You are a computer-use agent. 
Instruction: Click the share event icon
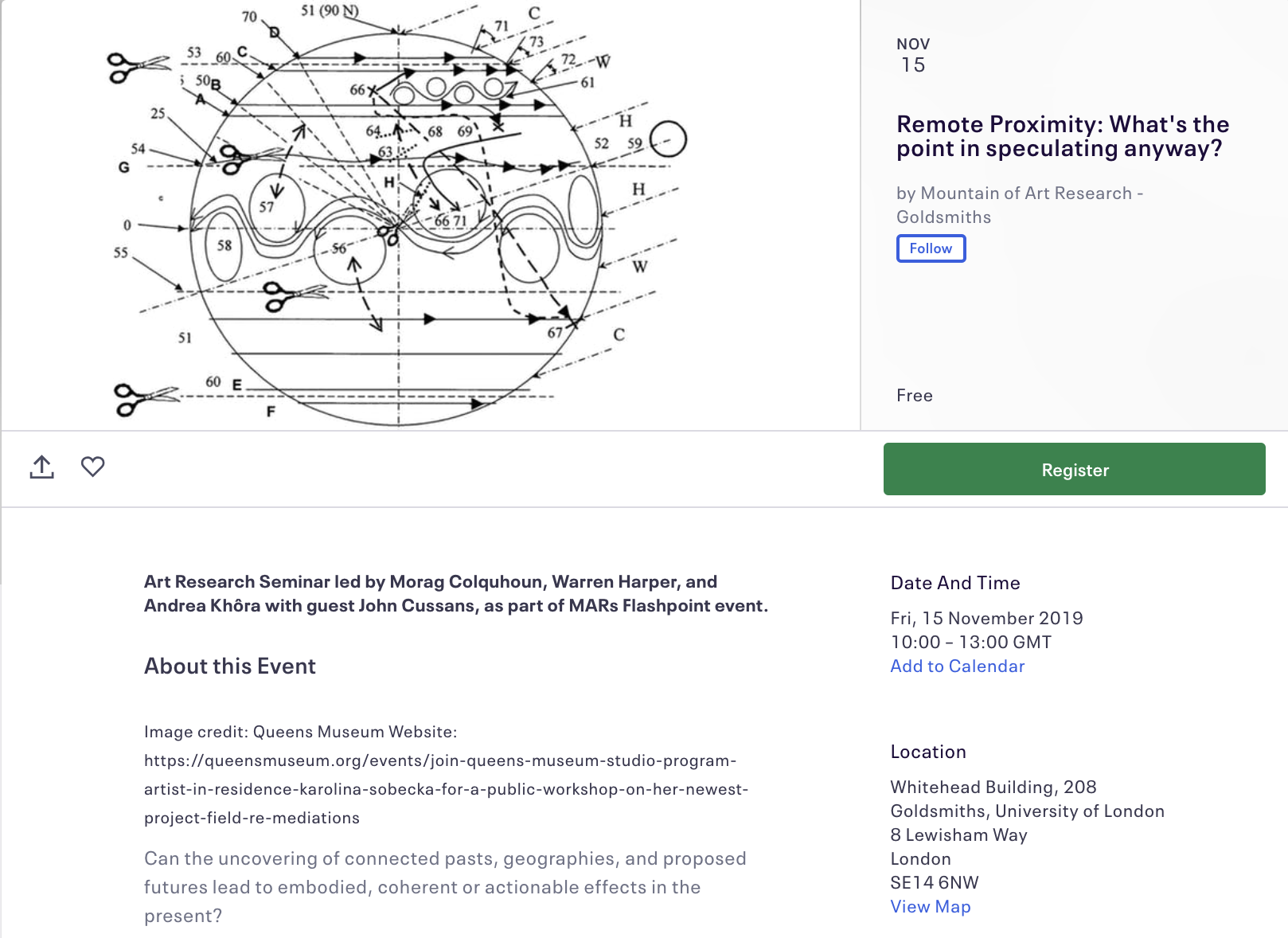42,467
